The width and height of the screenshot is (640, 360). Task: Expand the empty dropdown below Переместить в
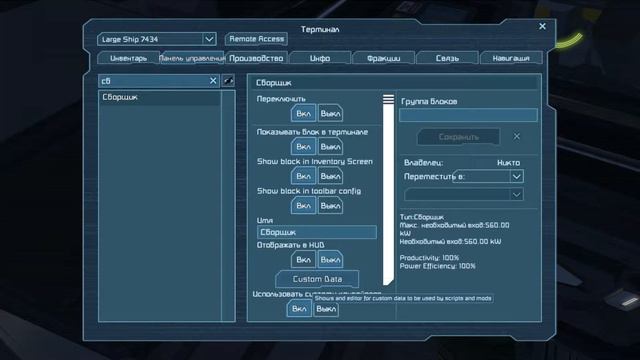click(x=464, y=195)
